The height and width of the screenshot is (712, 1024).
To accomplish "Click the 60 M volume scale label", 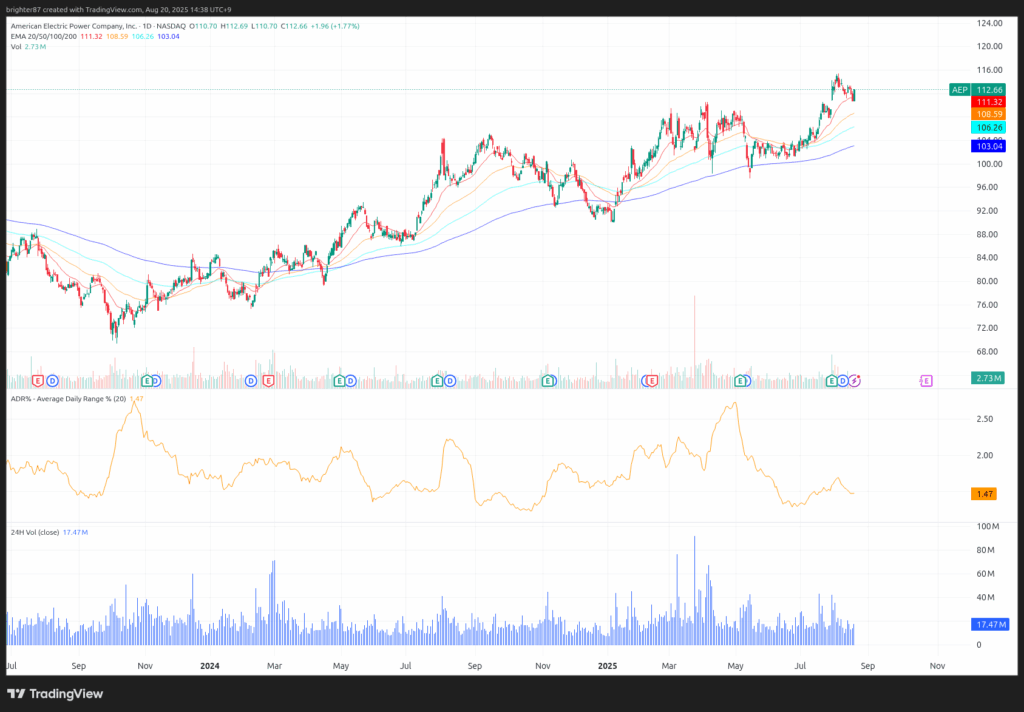I will click(x=985, y=574).
